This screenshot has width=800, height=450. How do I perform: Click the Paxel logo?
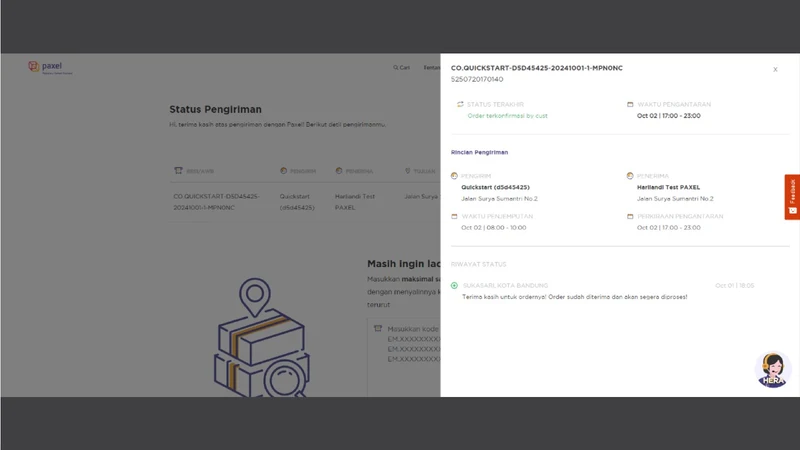(x=51, y=67)
